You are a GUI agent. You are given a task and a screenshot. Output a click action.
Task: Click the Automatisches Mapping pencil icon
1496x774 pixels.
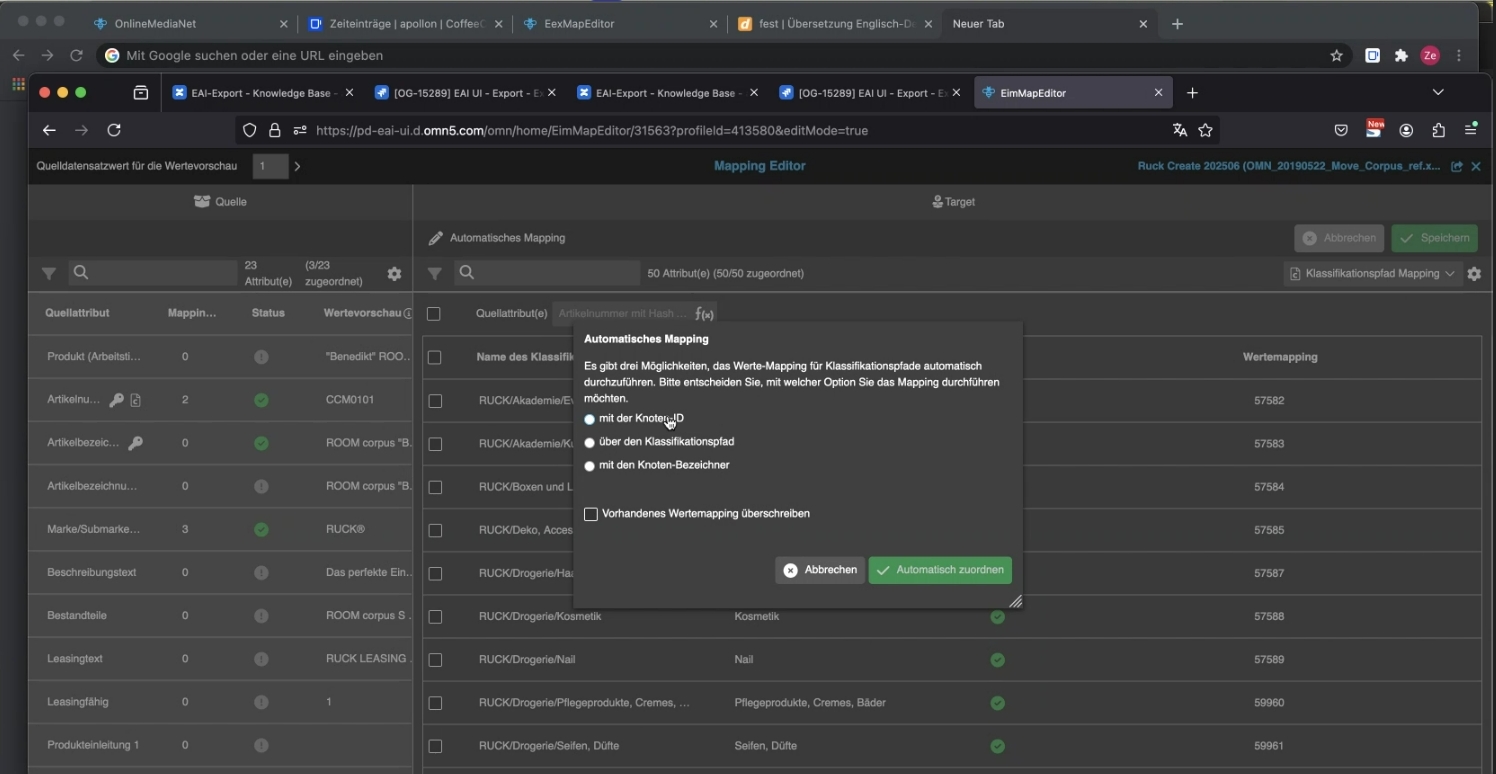pyautogui.click(x=435, y=238)
